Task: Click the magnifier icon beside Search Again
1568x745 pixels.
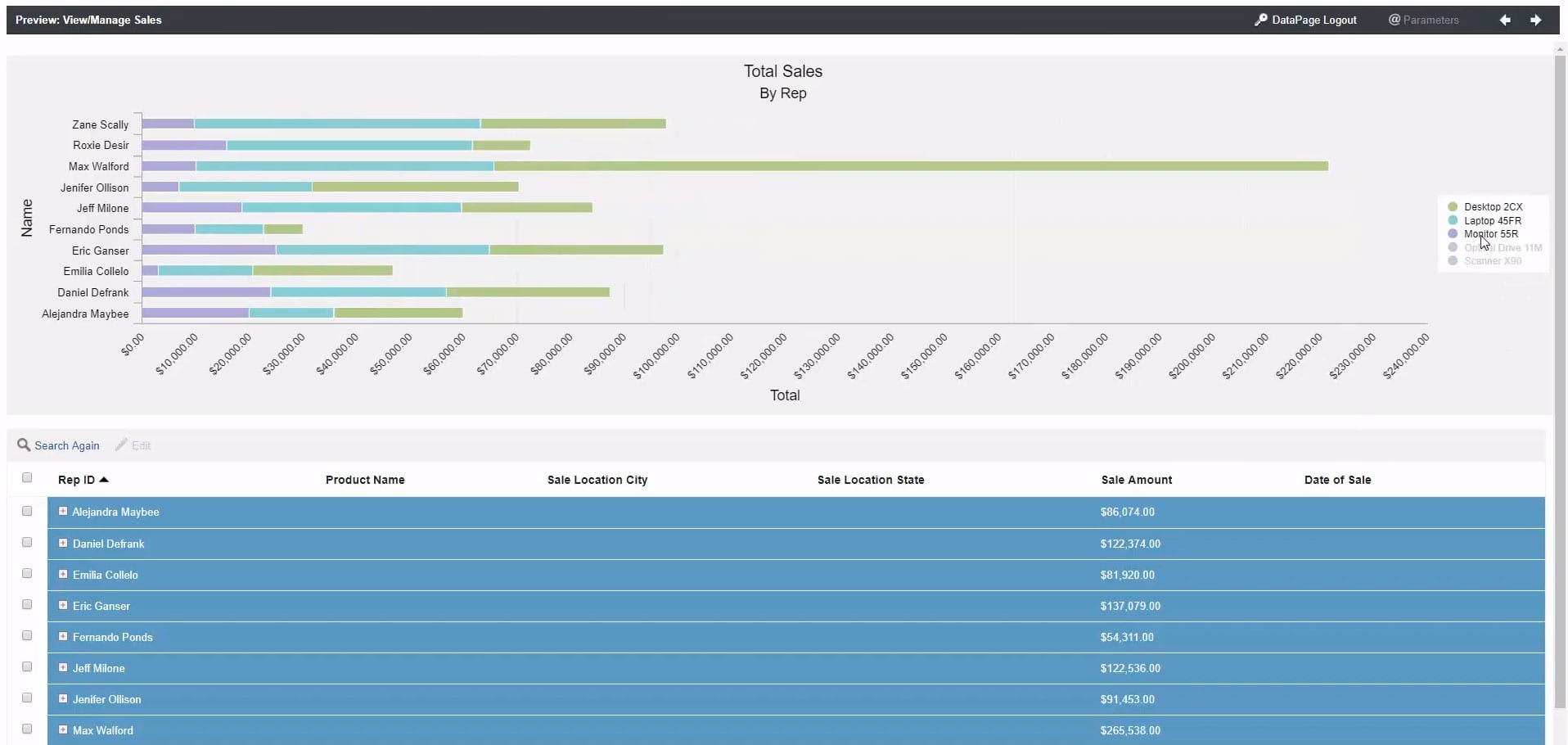Action: tap(24, 445)
